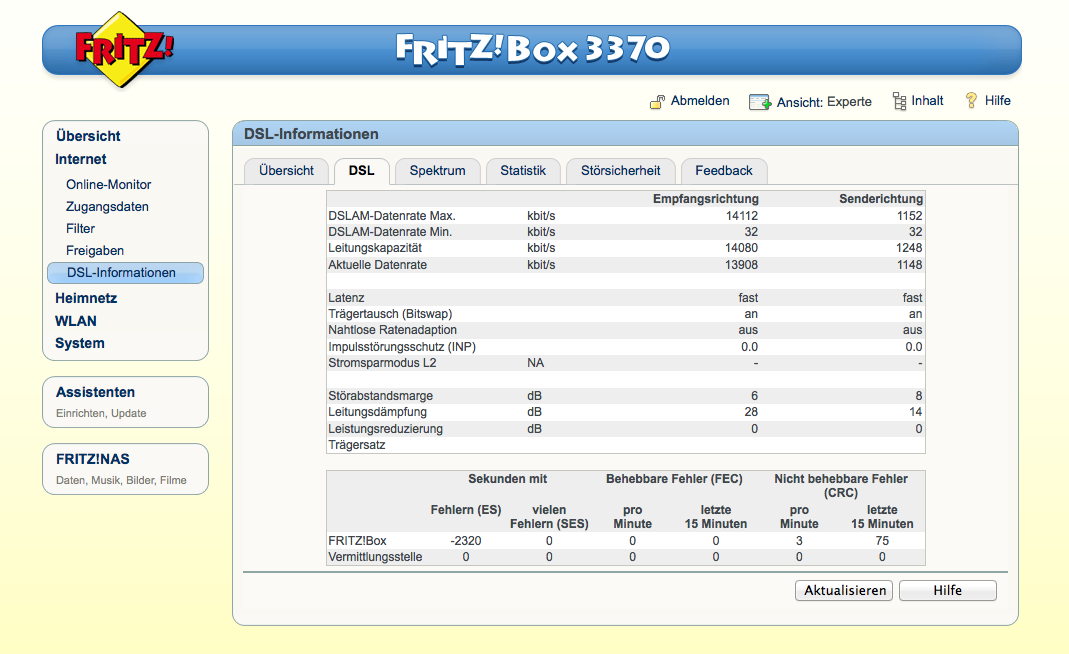The image size is (1069, 654).
Task: Click the Abmelden padlock icon
Action: 657,102
